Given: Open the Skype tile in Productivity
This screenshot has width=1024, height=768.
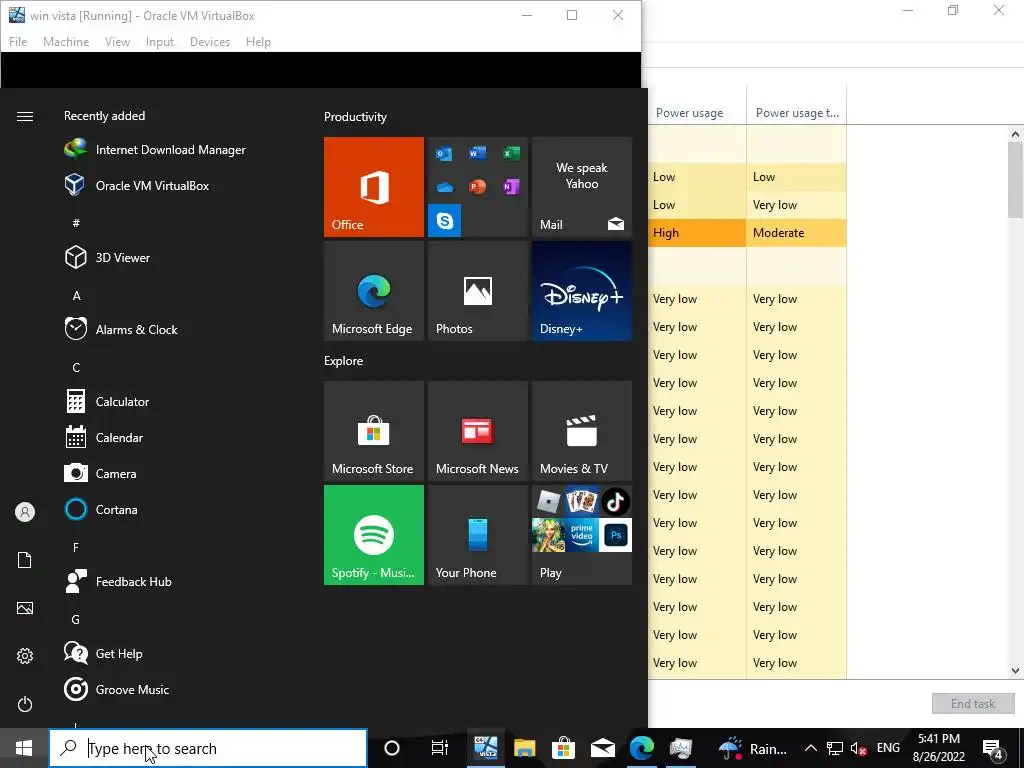Looking at the screenshot, I should [x=445, y=221].
